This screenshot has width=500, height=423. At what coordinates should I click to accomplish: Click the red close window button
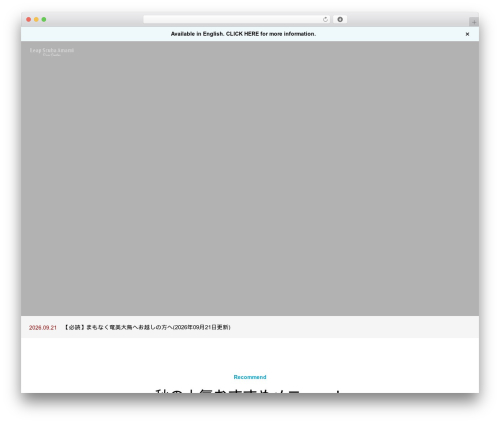pos(29,19)
